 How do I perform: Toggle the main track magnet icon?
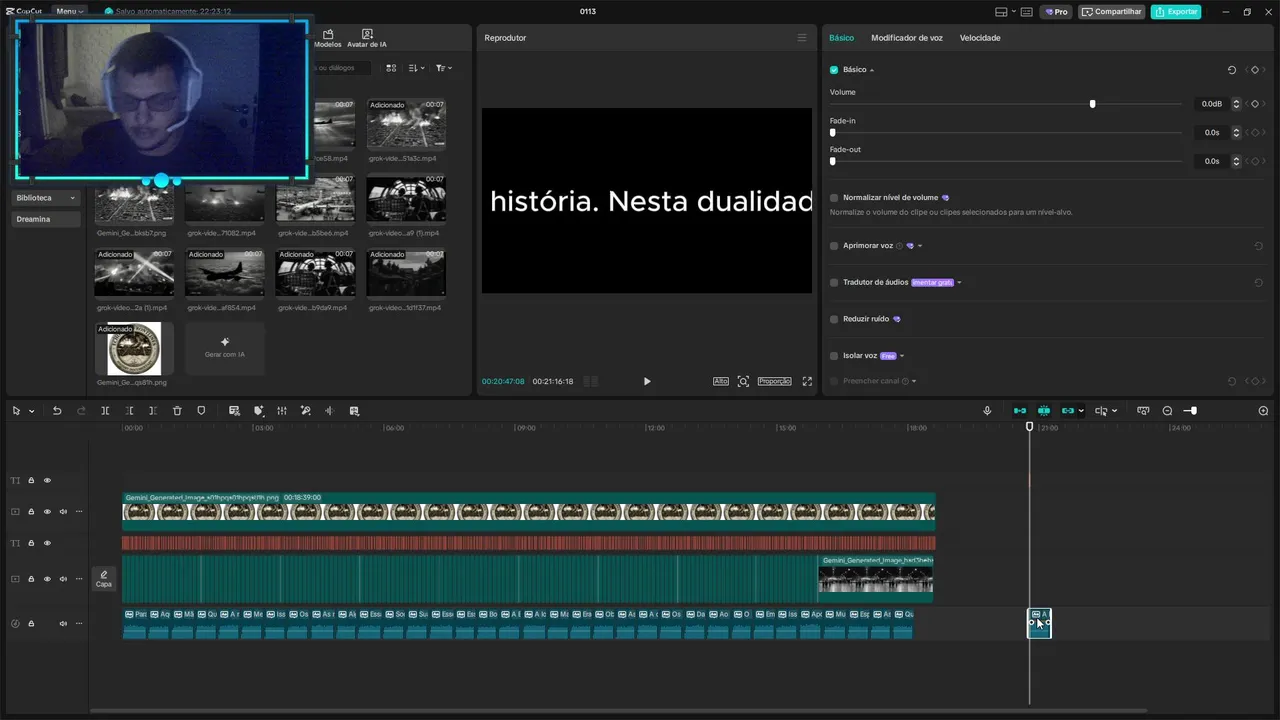pyautogui.click(x=1020, y=411)
